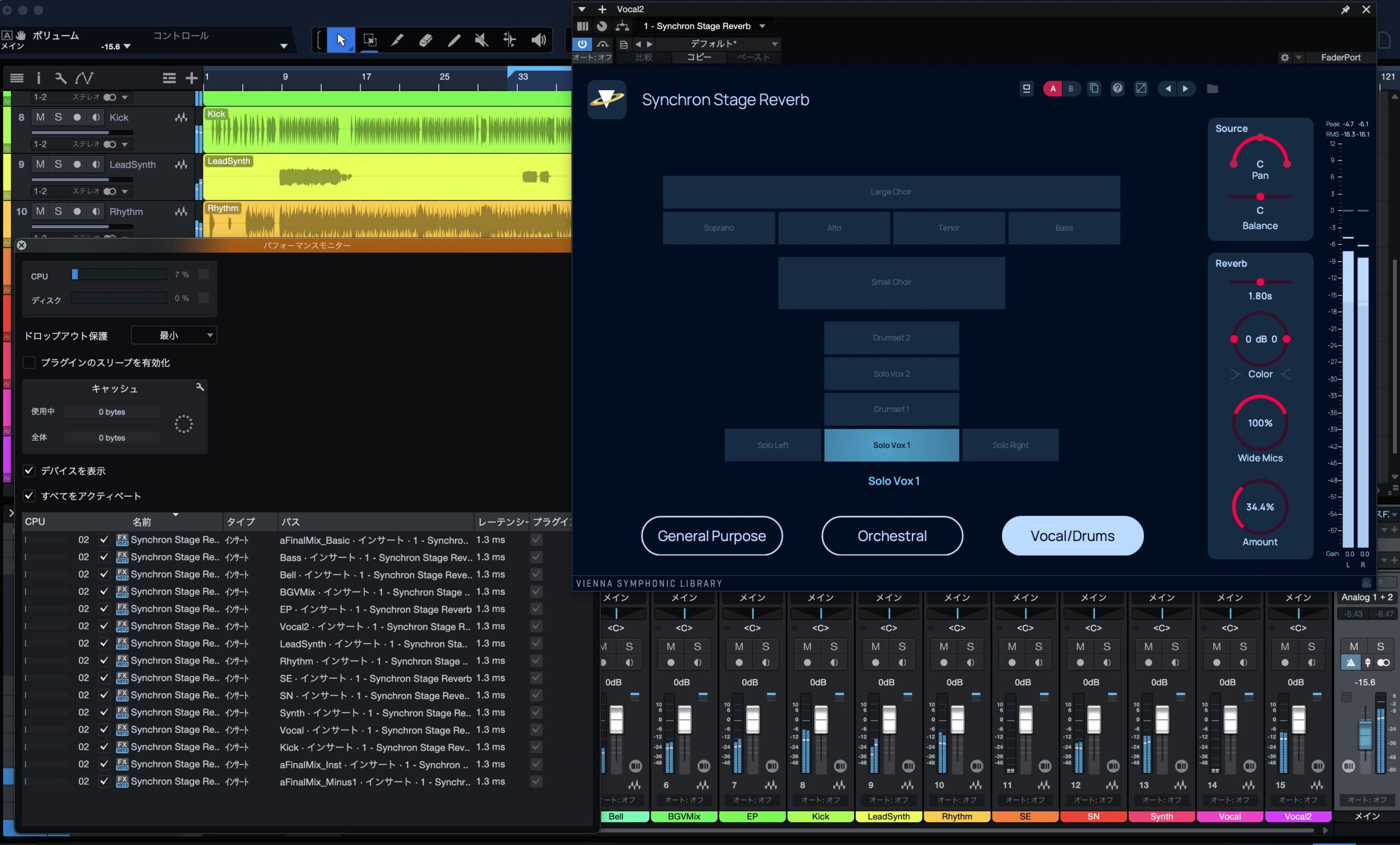Show automation curve icon
The image size is (1400, 845).
click(85, 78)
